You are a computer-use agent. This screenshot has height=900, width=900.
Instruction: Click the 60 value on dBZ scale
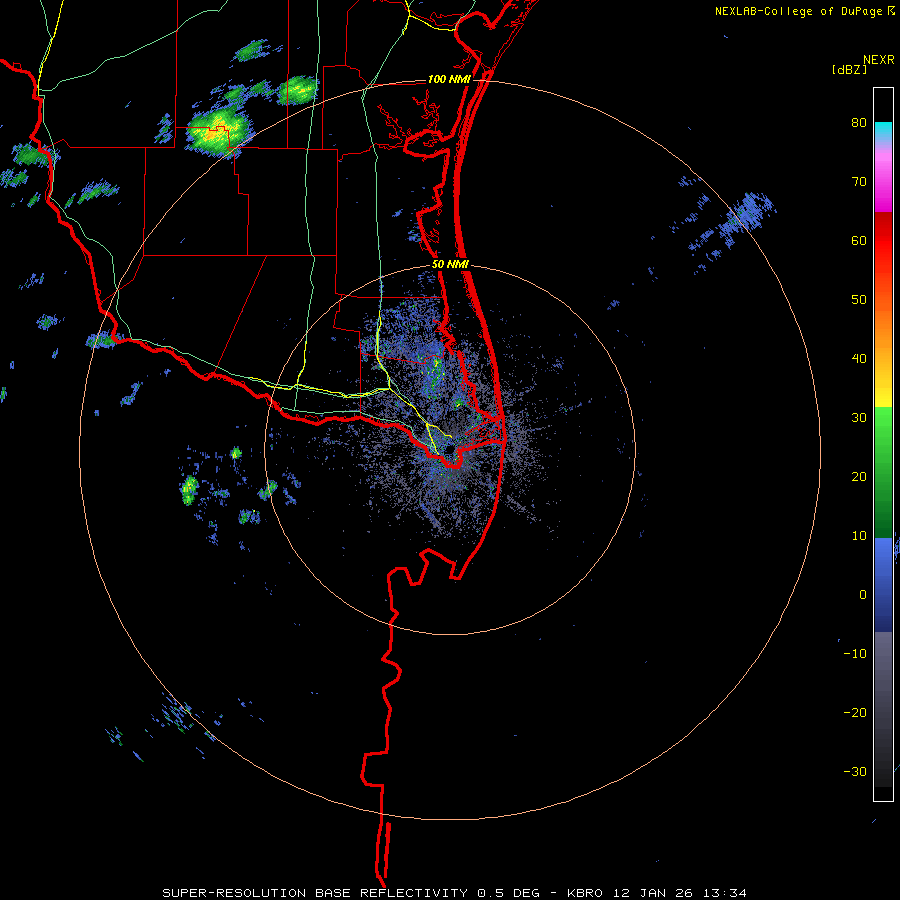pyautogui.click(x=859, y=240)
